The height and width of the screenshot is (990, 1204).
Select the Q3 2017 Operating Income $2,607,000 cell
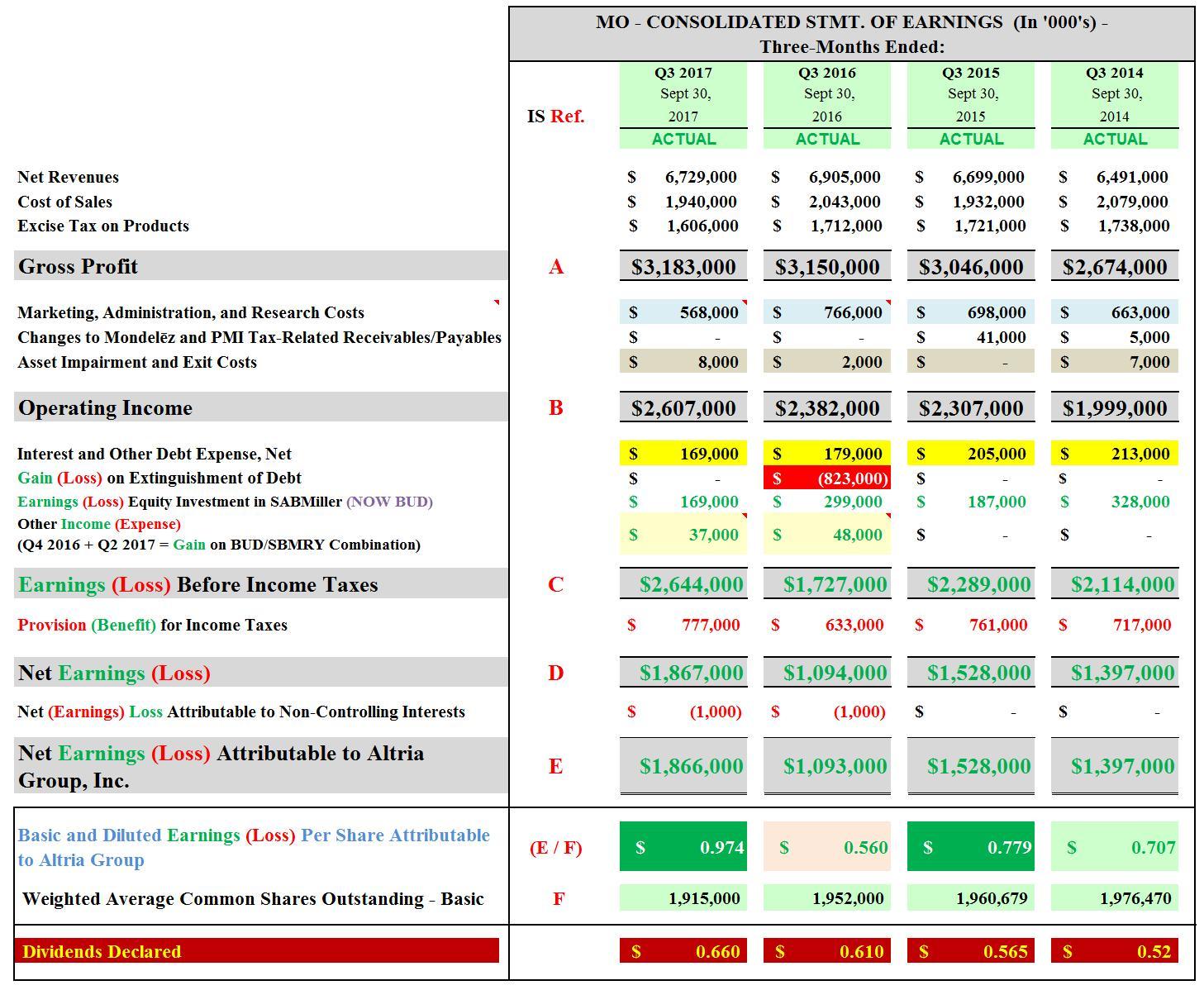683,408
